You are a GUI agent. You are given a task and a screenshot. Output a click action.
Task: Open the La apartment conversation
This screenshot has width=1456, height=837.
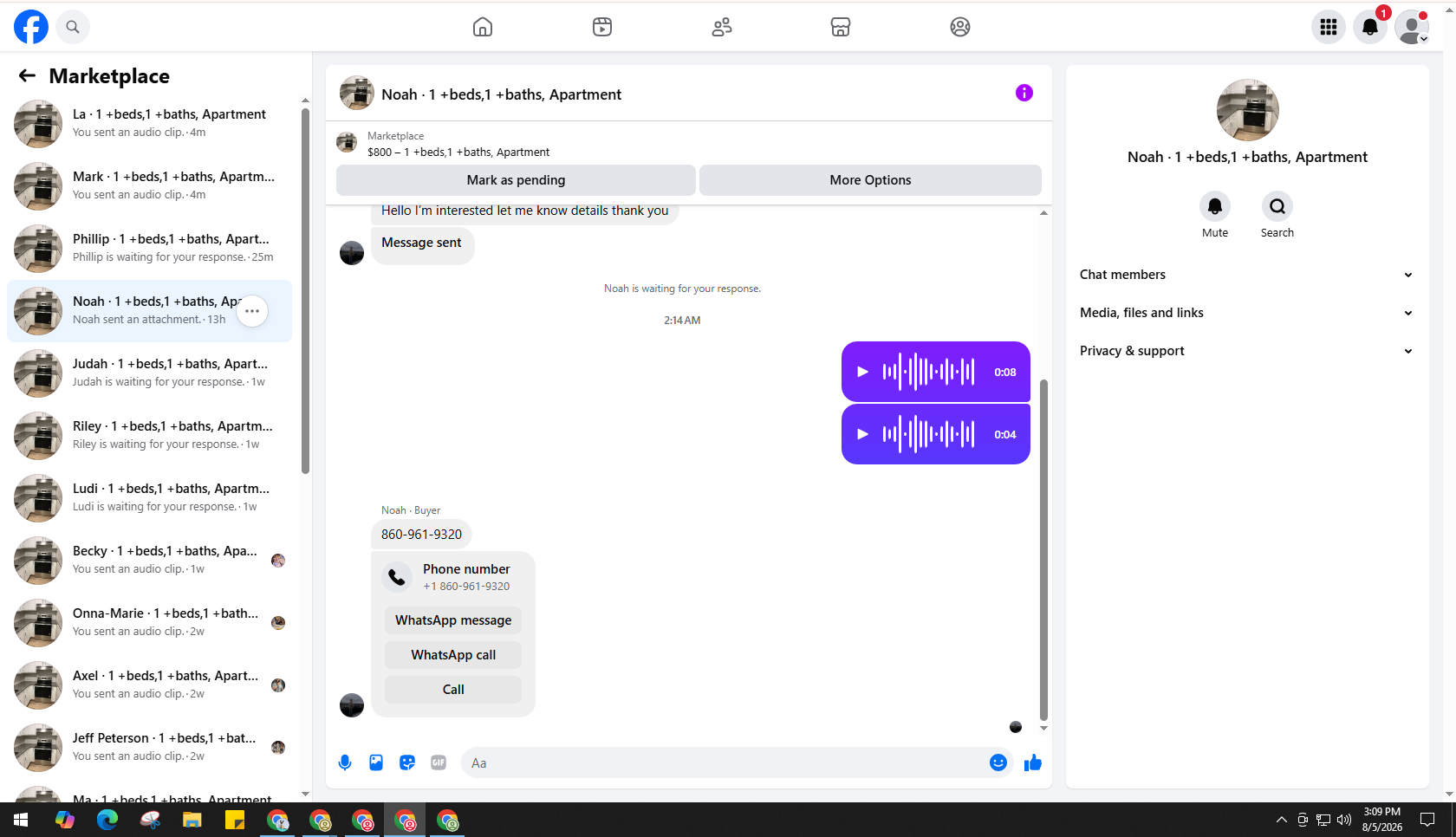(x=149, y=124)
